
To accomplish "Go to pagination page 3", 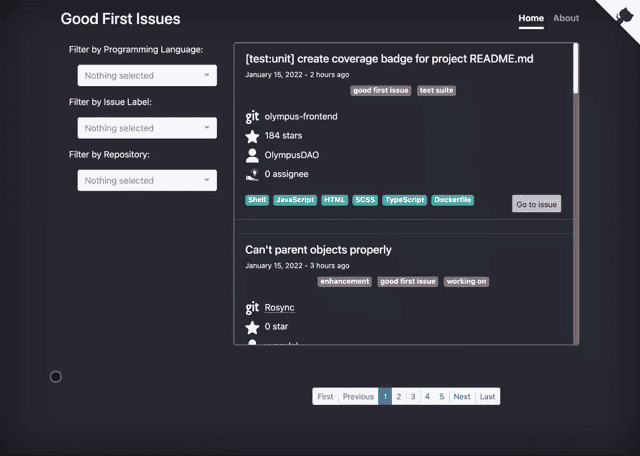I will point(413,396).
